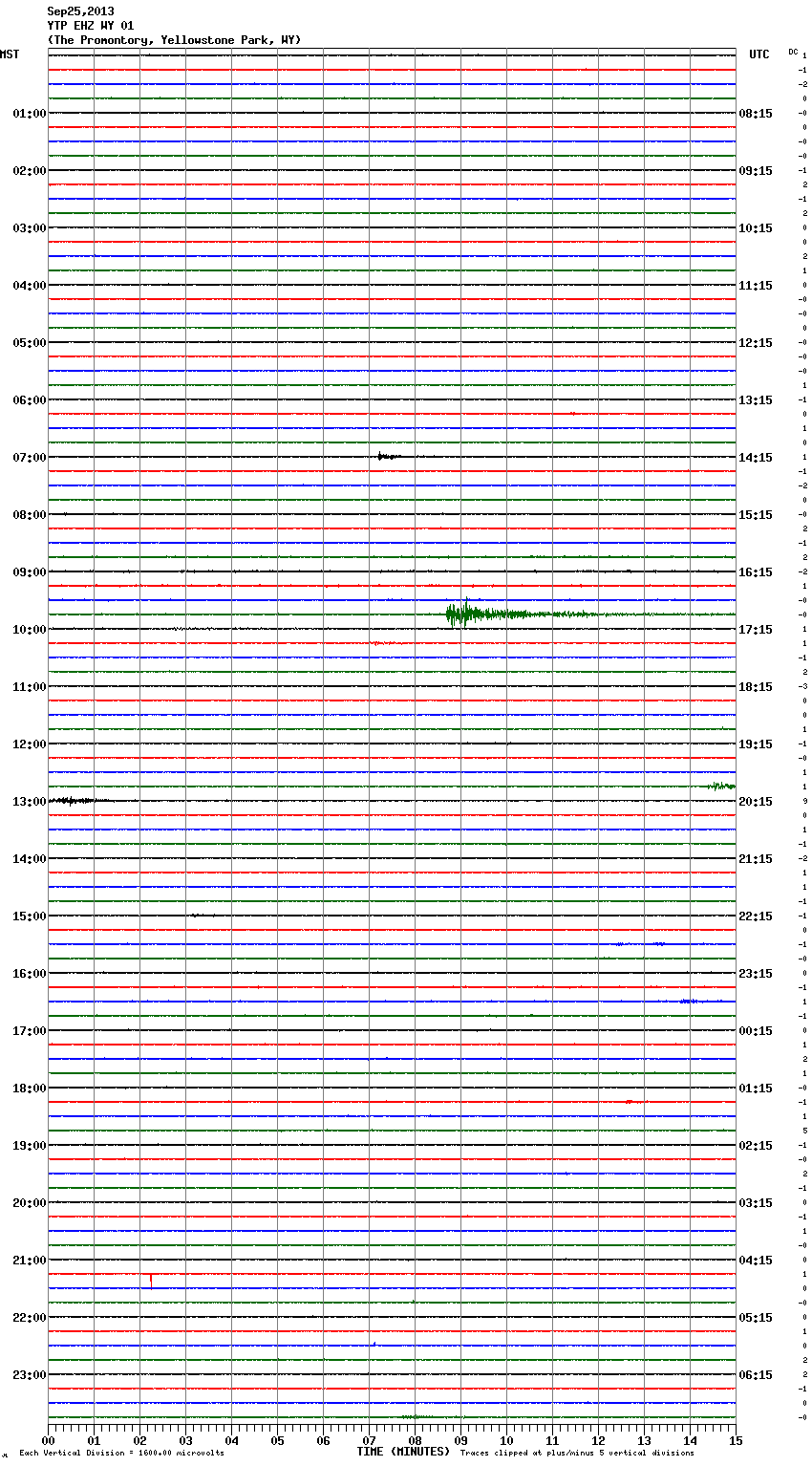Select the 12:00 MST hour label
Screen dimensions: 812x1466
pyautogui.click(x=30, y=744)
